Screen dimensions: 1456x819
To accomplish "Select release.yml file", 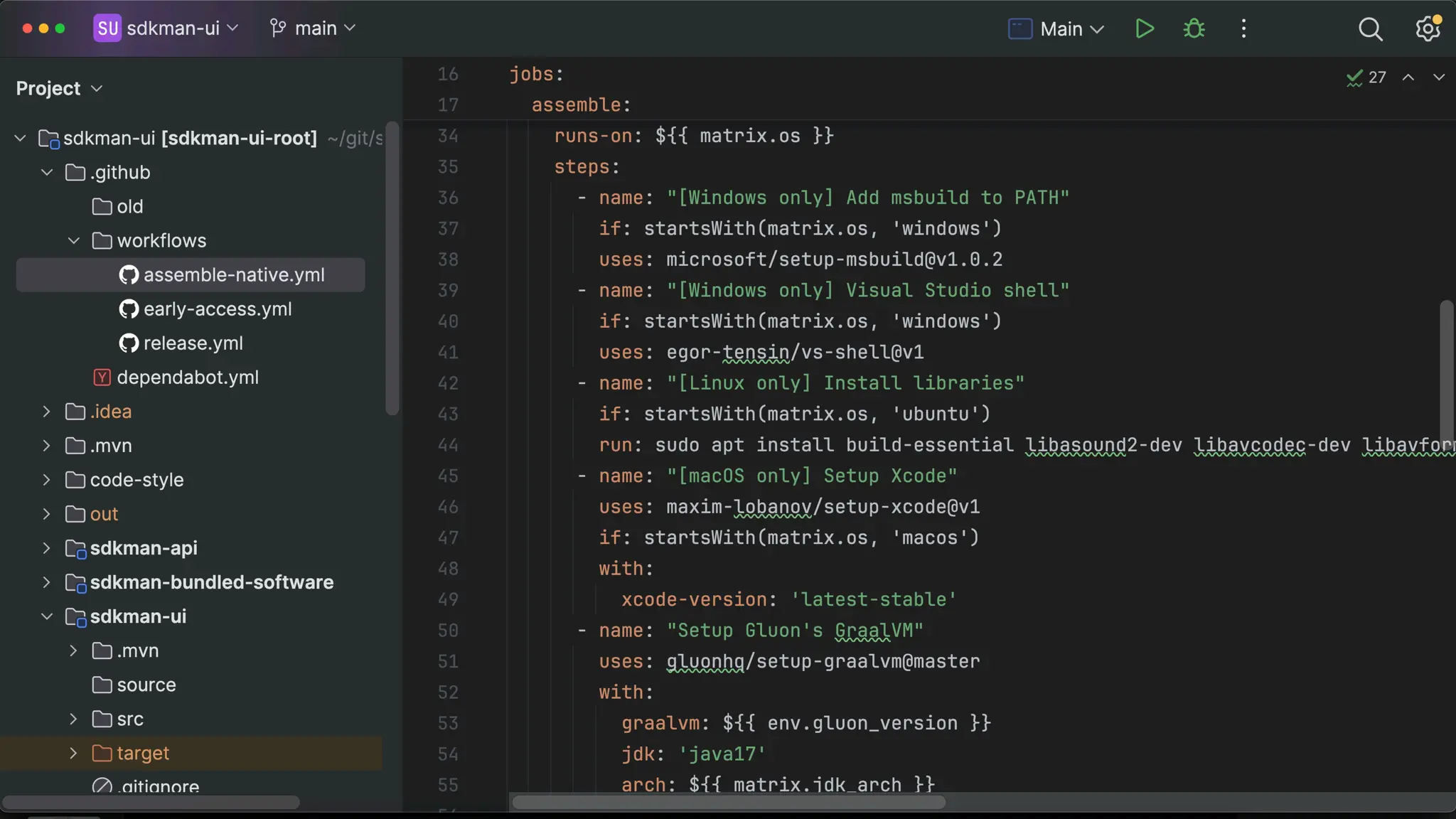I will (193, 343).
